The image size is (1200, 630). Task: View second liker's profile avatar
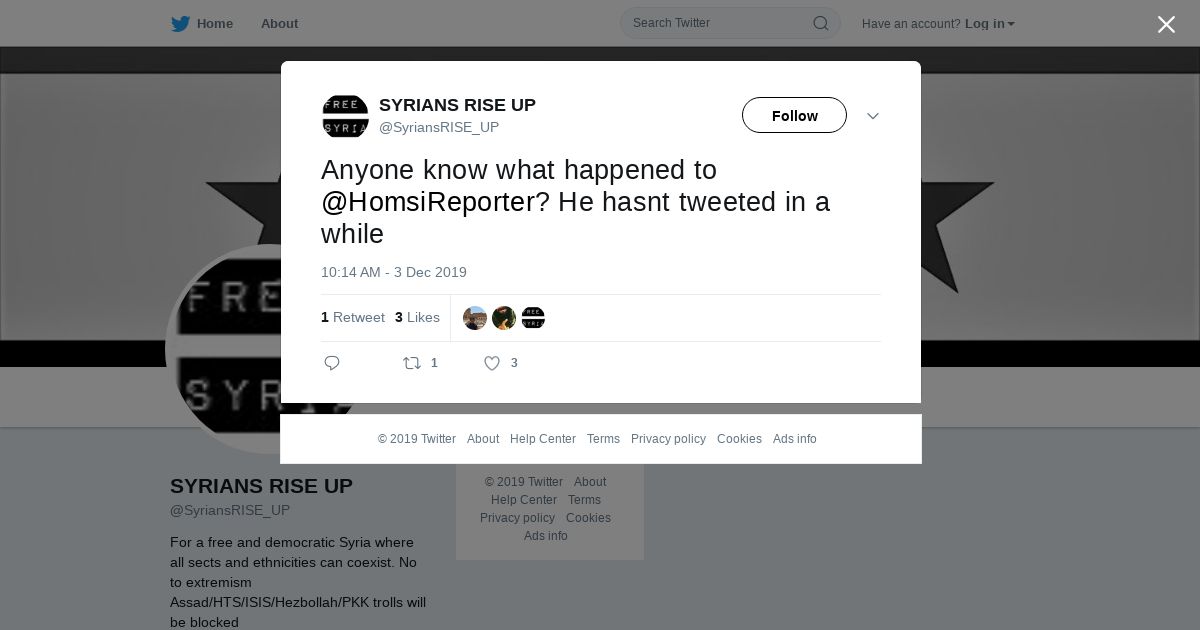tap(504, 318)
